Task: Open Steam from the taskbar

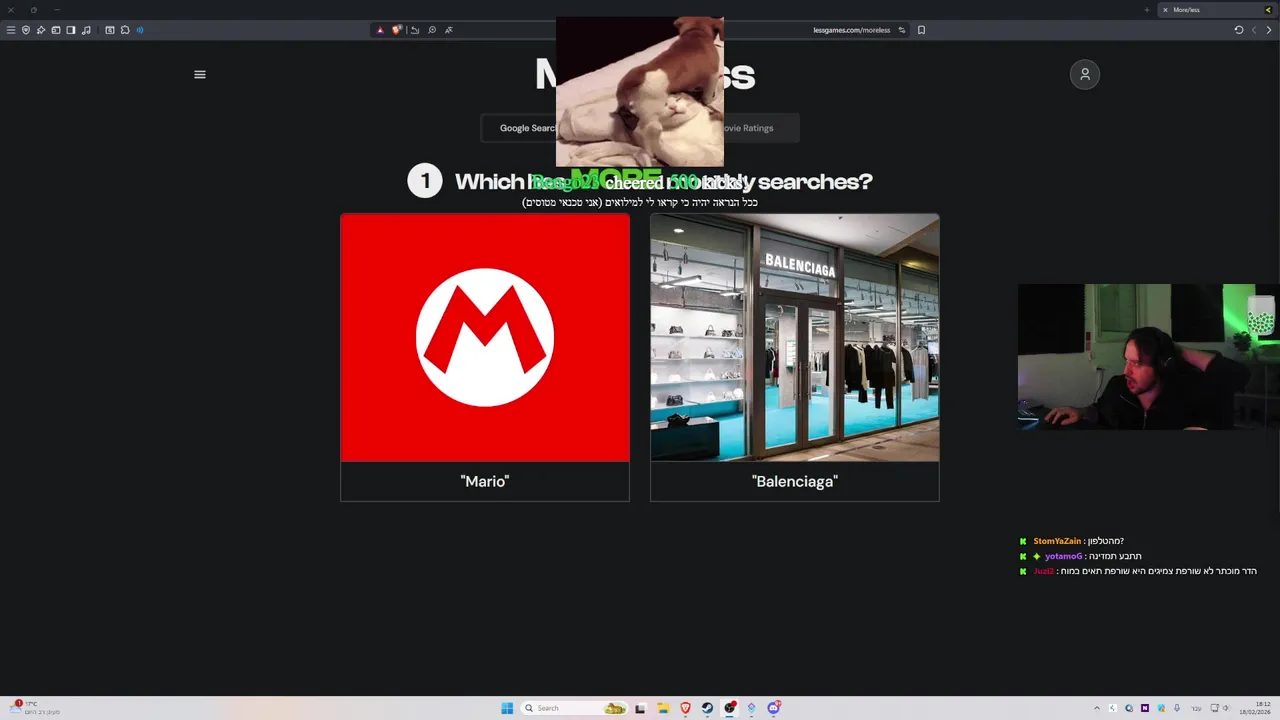Action: (707, 708)
